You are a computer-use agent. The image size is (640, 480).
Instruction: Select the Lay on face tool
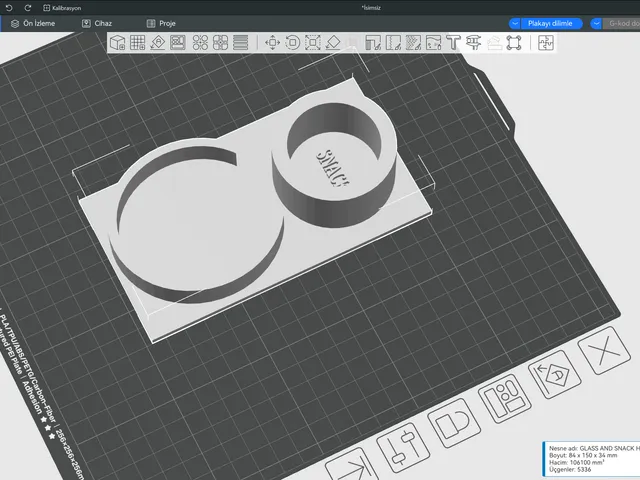(x=333, y=42)
